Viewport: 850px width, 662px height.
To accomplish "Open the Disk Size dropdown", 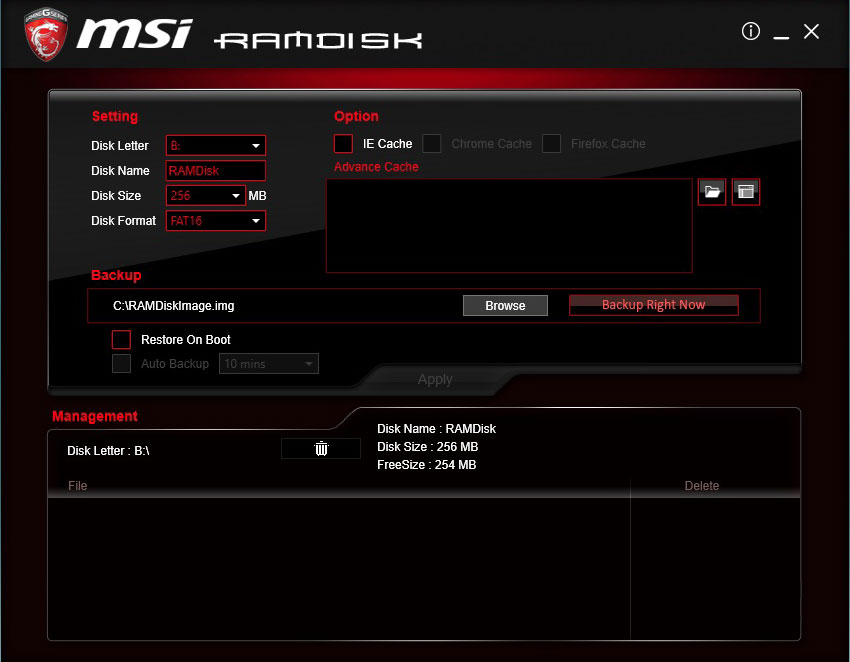I will [x=206, y=196].
